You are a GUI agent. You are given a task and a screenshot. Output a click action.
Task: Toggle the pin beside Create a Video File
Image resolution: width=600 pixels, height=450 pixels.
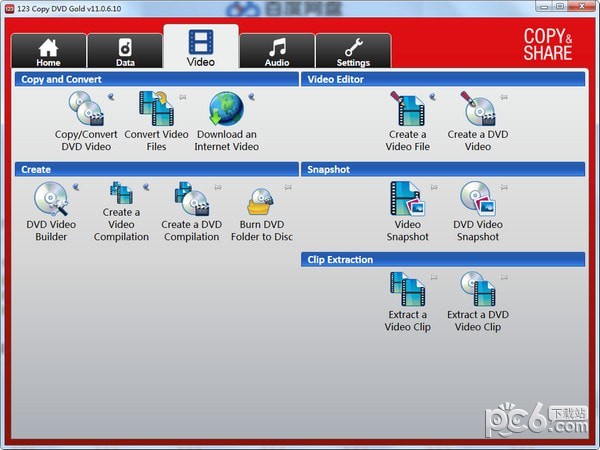(x=432, y=97)
